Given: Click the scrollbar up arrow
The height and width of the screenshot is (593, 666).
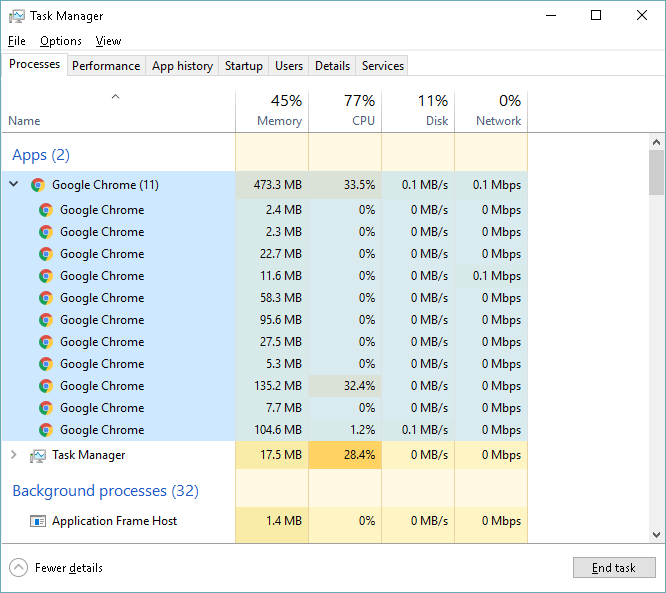Looking at the screenshot, I should coord(656,142).
